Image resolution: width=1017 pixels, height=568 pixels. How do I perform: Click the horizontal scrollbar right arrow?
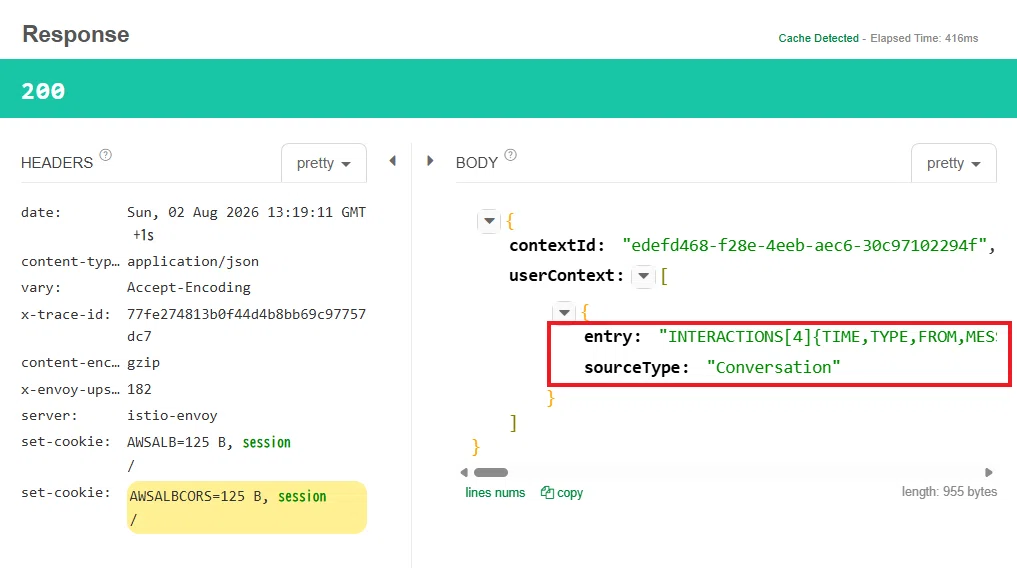[x=988, y=473]
